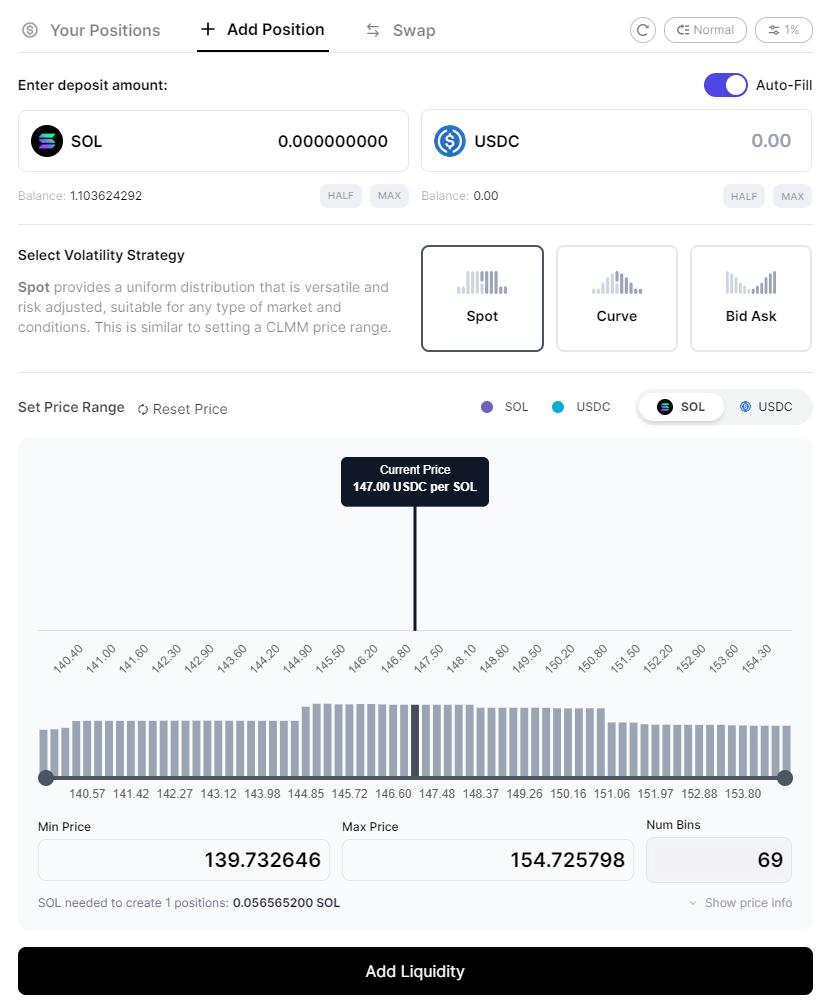Image resolution: width=824 pixels, height=1005 pixels.
Task: Select the Curve strategy chart icon
Action: coord(617,283)
